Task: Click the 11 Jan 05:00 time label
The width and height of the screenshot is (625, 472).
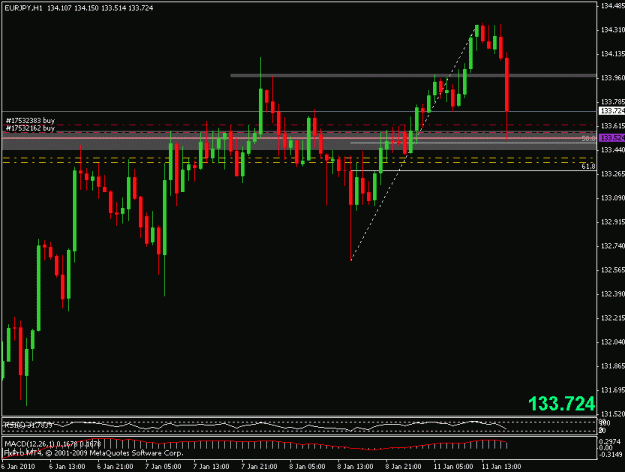Action: point(452,466)
